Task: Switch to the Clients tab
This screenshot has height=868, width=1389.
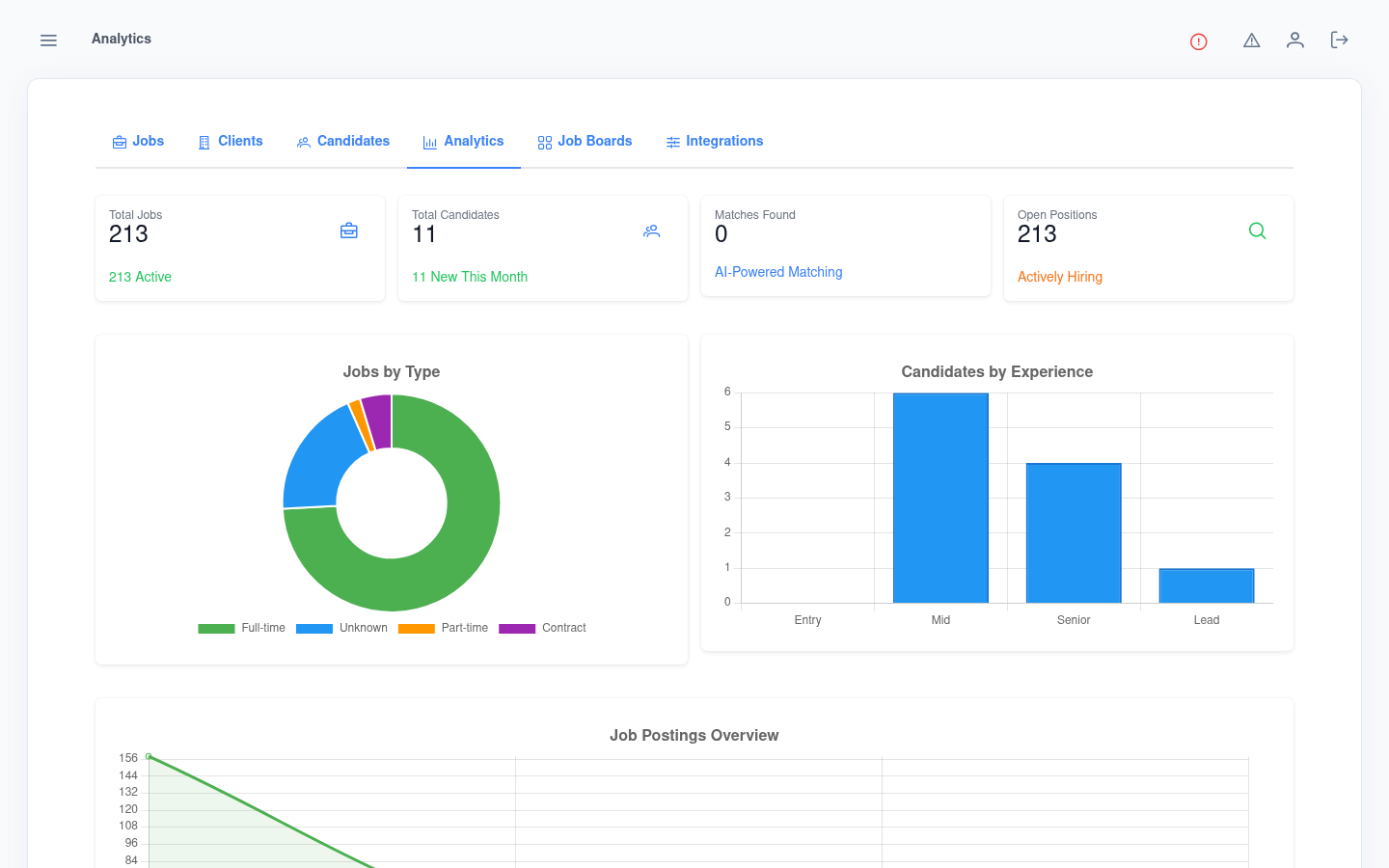Action: 231,141
